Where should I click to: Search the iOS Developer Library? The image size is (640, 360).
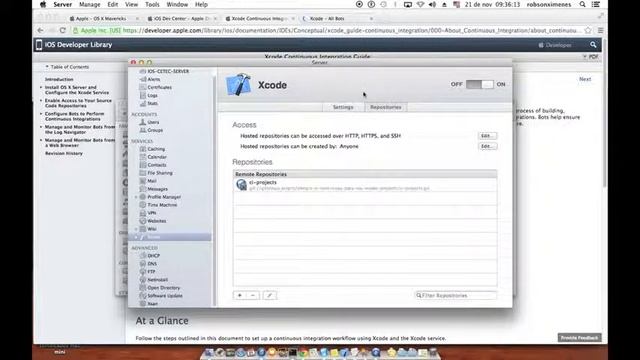coord(593,45)
